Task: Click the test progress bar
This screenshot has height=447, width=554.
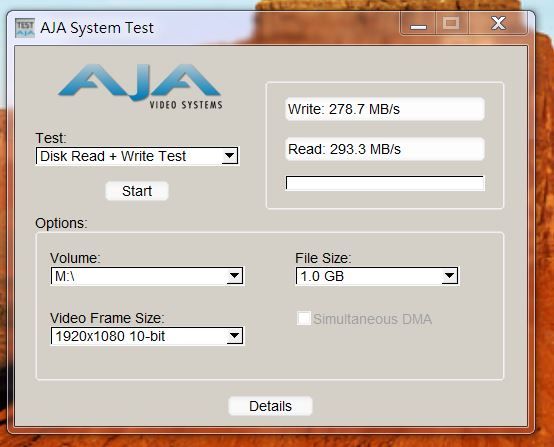Action: (385, 183)
